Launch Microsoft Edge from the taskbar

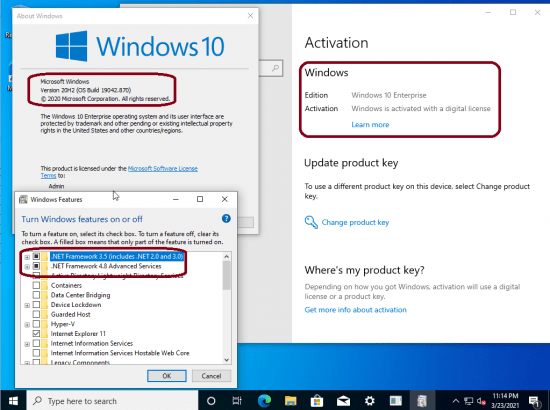(x=264, y=401)
